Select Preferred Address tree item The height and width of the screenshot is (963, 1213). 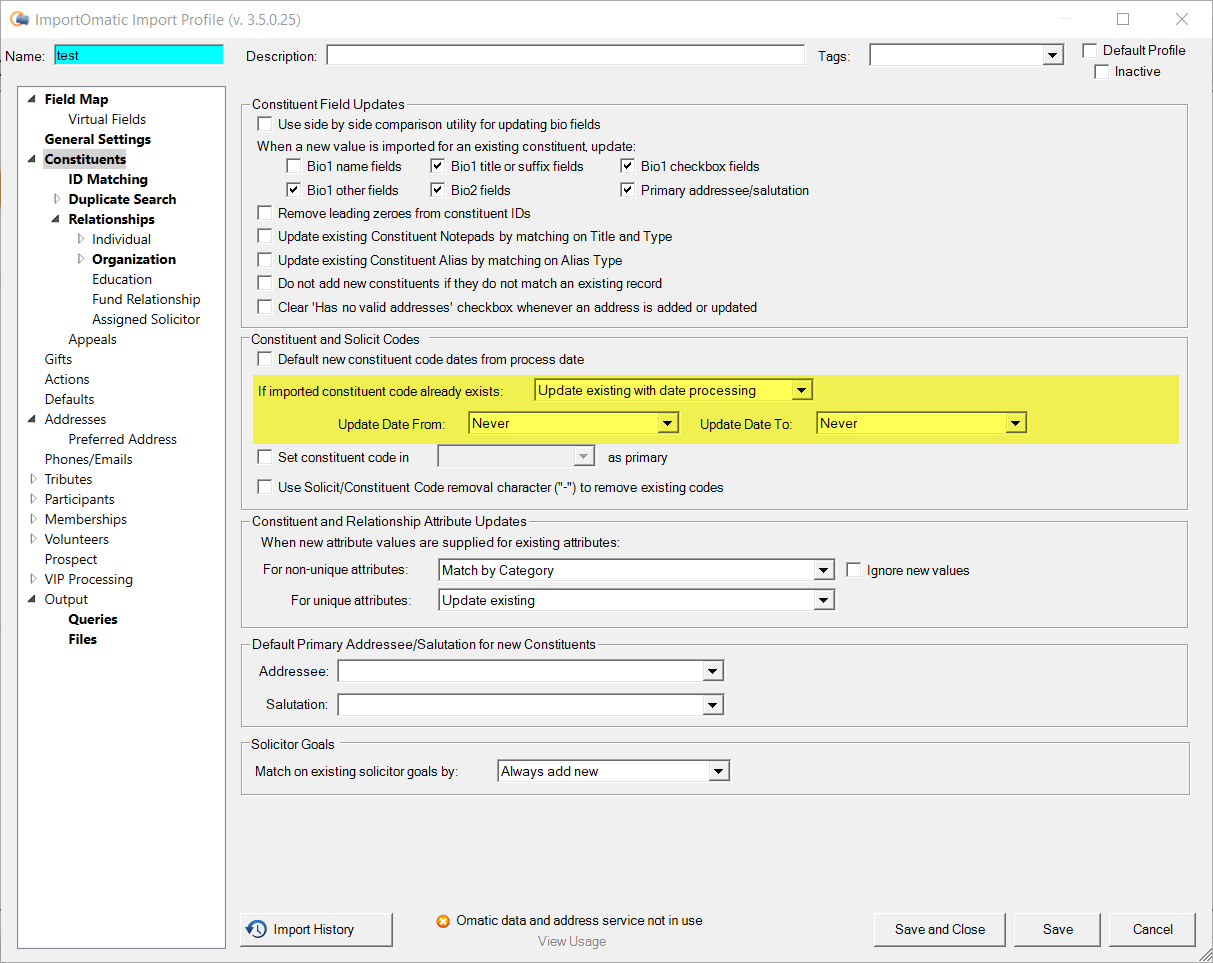click(x=122, y=439)
